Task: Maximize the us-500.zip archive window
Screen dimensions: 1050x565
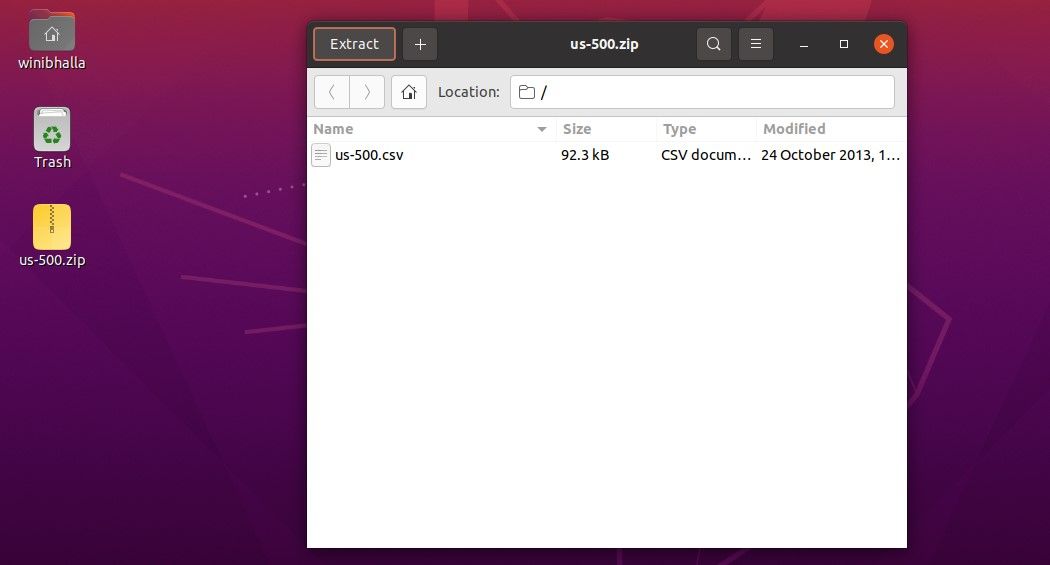Action: click(844, 44)
